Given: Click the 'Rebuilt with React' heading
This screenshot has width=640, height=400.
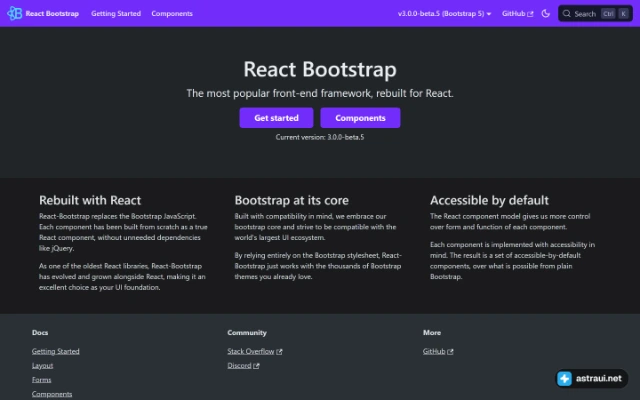Looking at the screenshot, I should pos(90,200).
